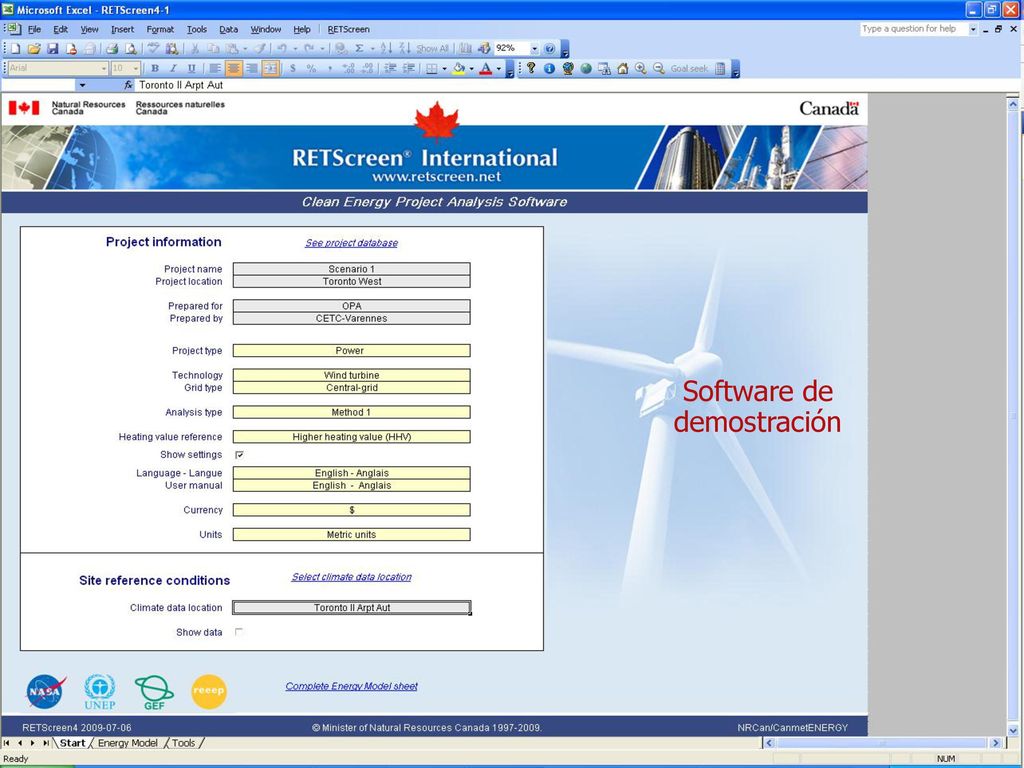Click the horizontal scrollbar track
The height and width of the screenshot is (768, 1024).
pos(883,743)
